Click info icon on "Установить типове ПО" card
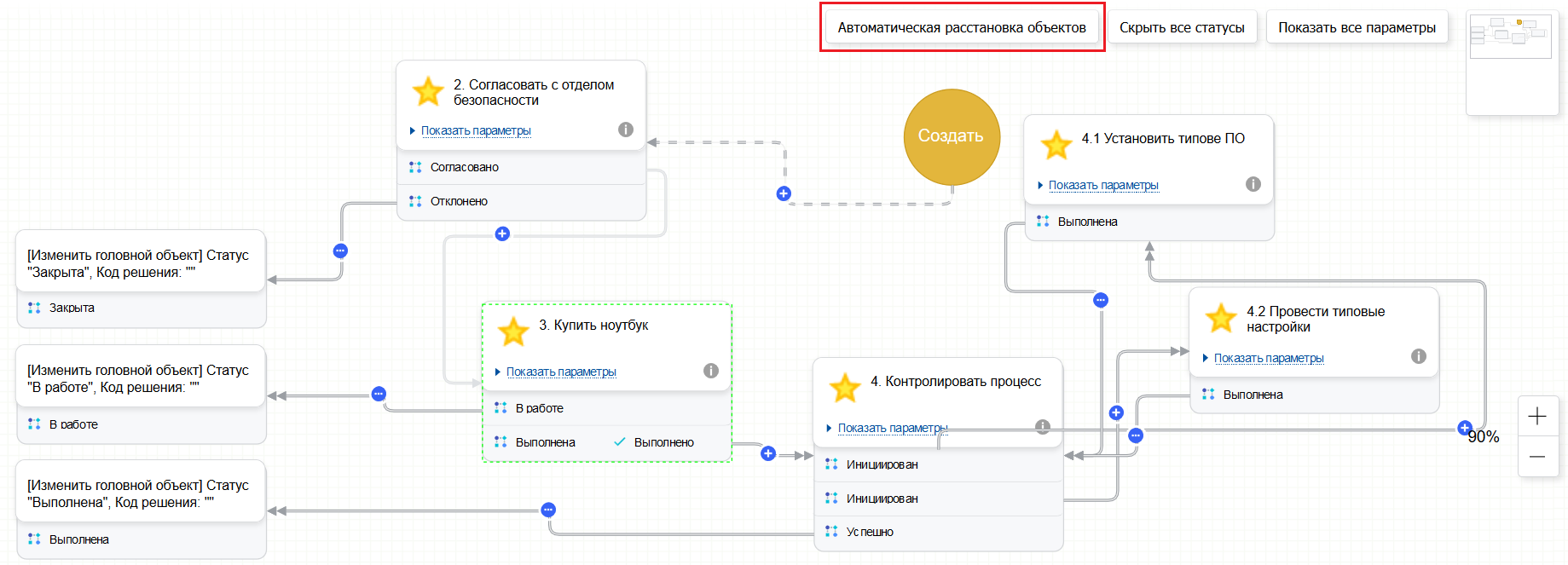The image size is (1568, 565). (x=1253, y=184)
